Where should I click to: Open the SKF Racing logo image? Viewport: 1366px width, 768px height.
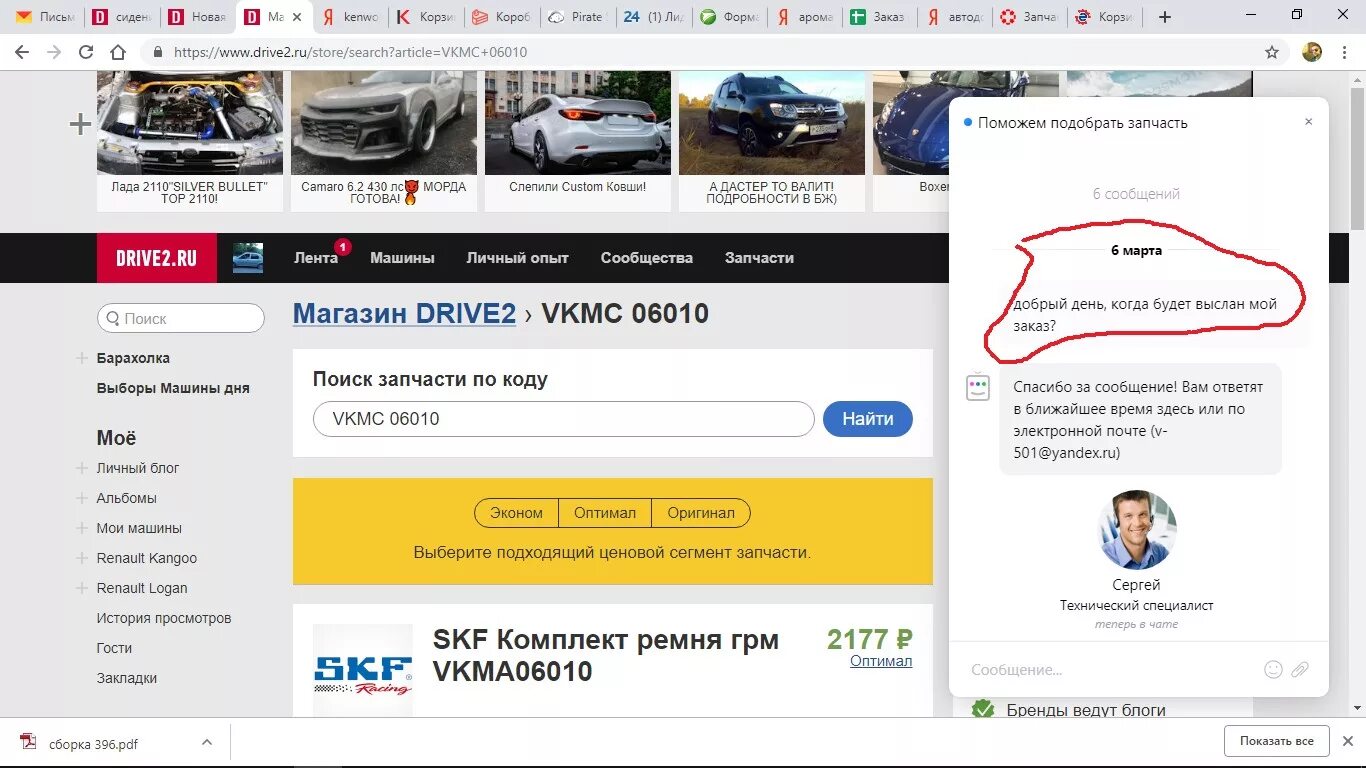point(363,669)
